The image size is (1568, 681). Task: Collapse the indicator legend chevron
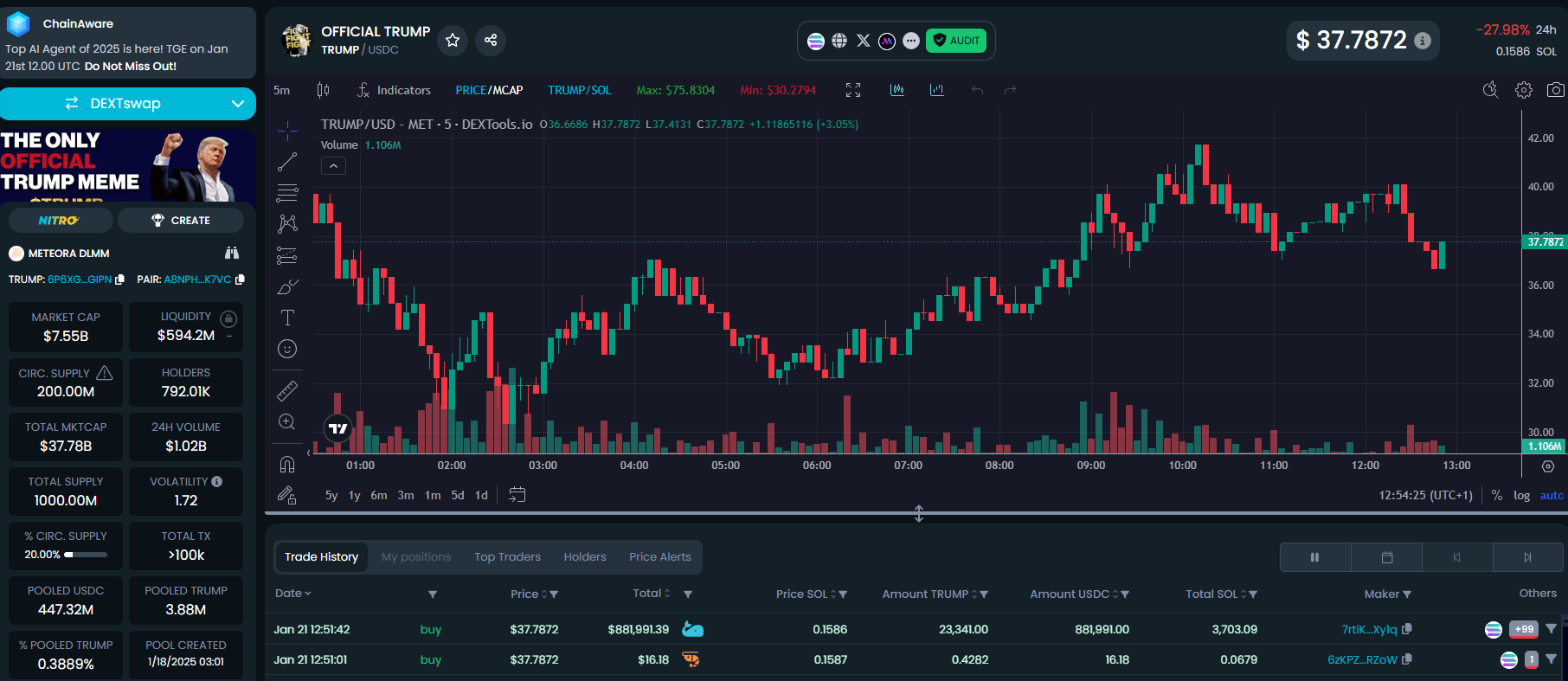coord(334,165)
